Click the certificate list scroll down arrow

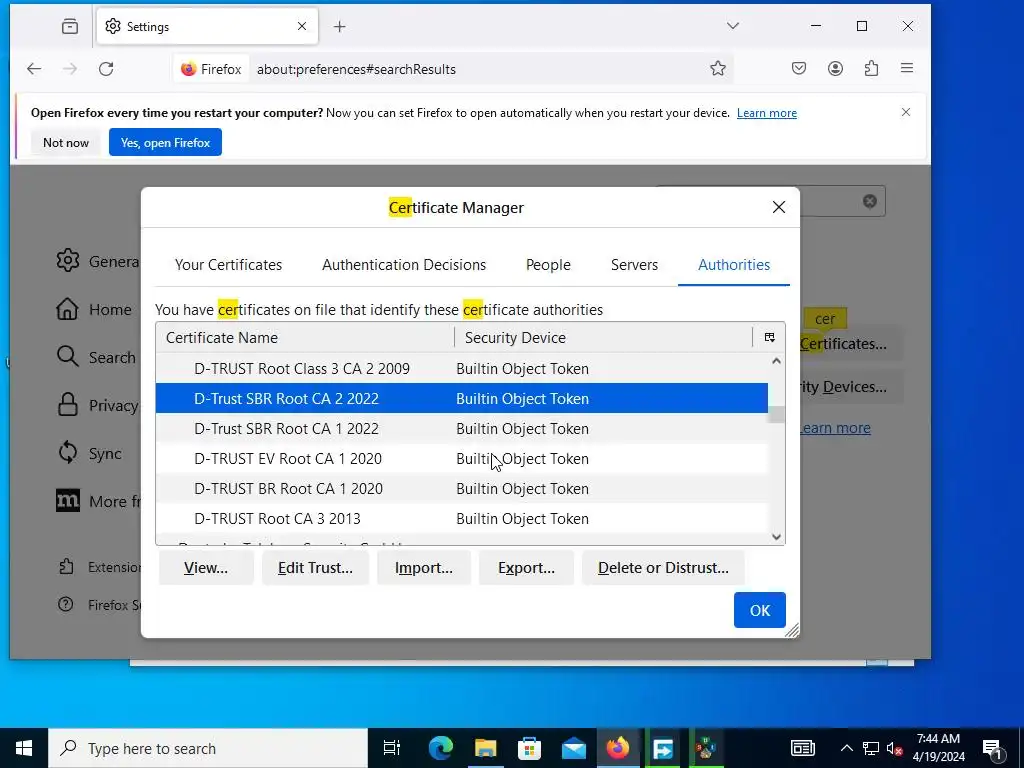776,537
